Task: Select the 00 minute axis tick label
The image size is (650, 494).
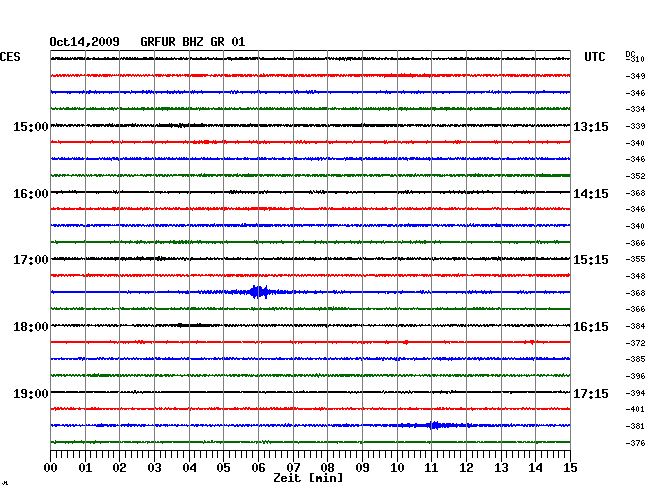Action: coord(51,468)
